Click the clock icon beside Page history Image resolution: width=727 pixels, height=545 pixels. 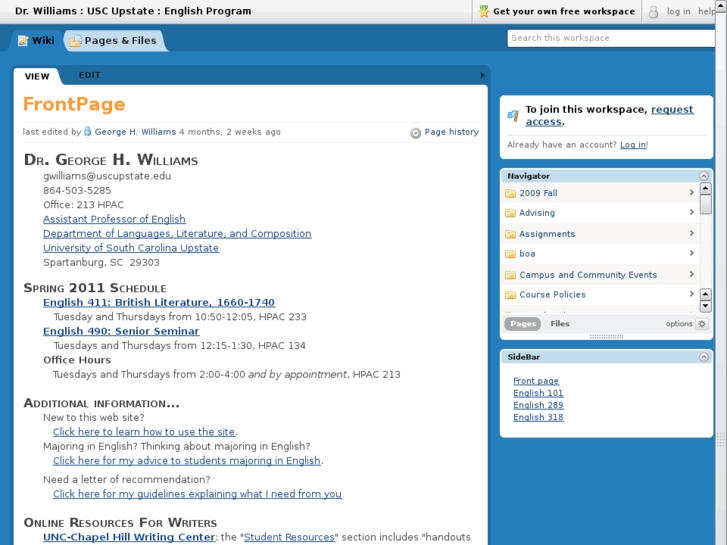coord(415,133)
